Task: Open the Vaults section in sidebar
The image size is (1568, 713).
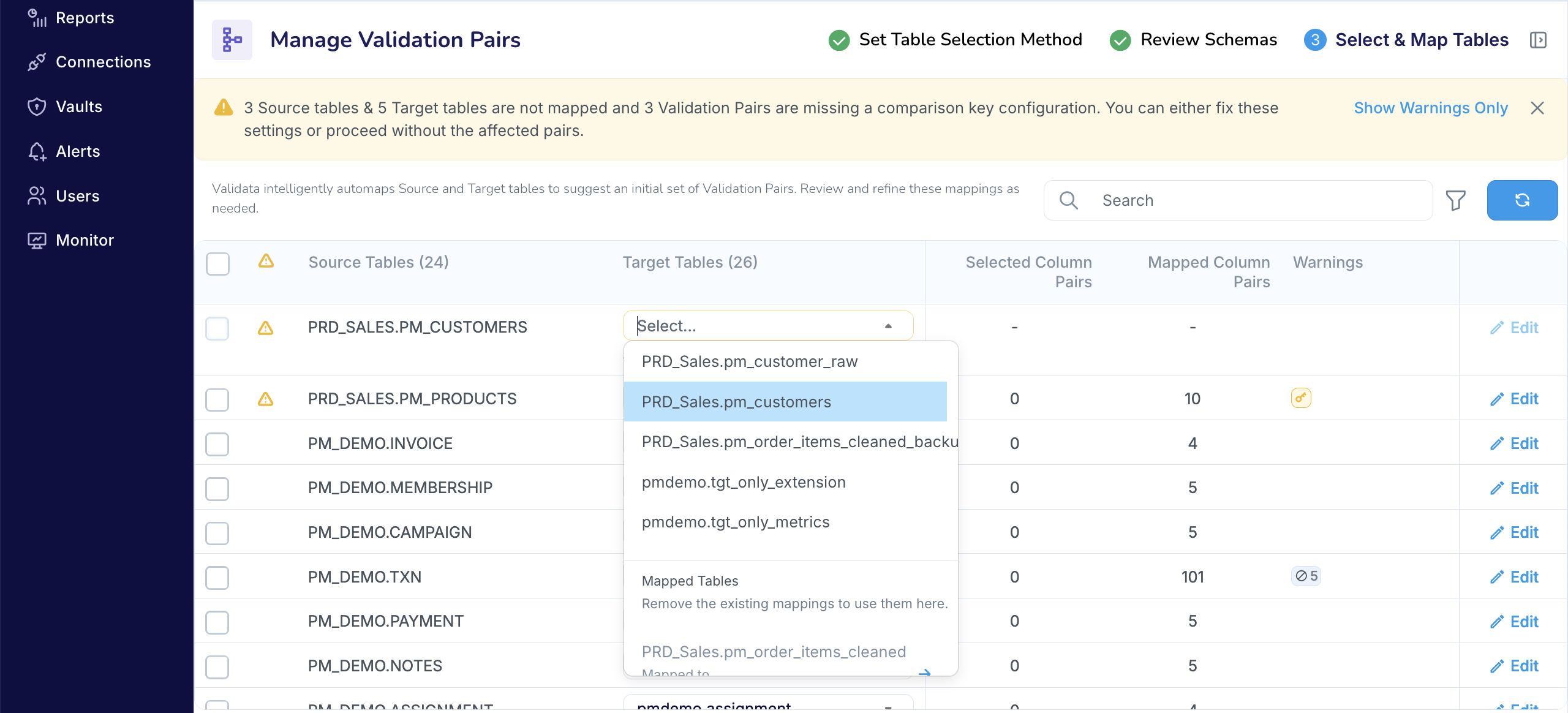Action: pos(80,107)
